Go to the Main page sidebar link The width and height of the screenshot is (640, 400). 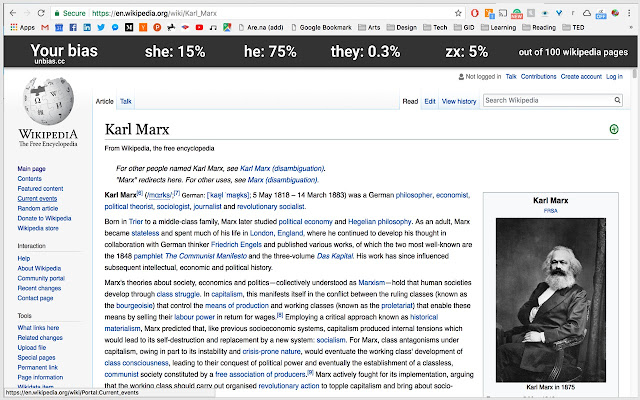click(x=31, y=169)
